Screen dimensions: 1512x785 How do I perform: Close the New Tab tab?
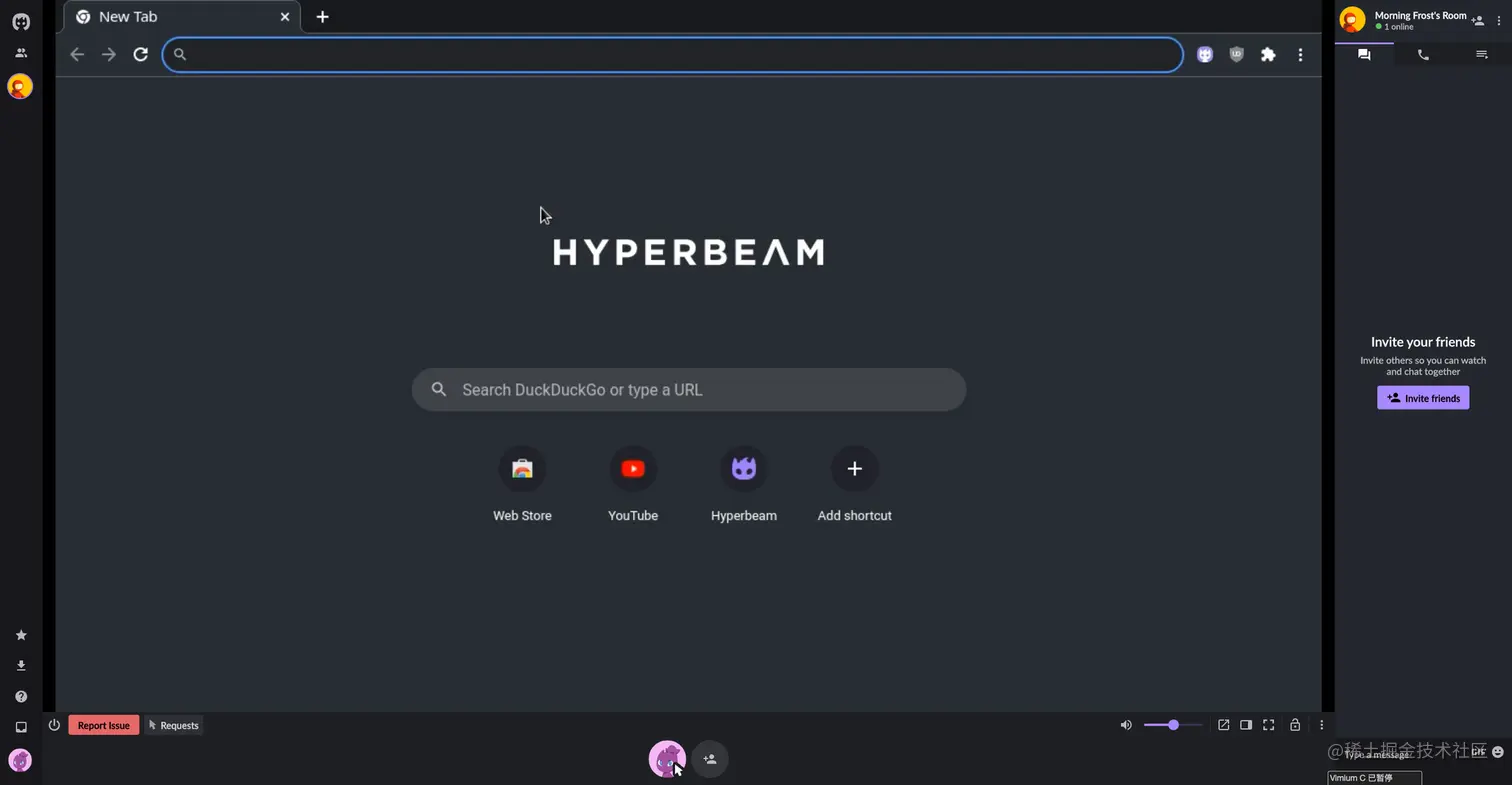285,17
